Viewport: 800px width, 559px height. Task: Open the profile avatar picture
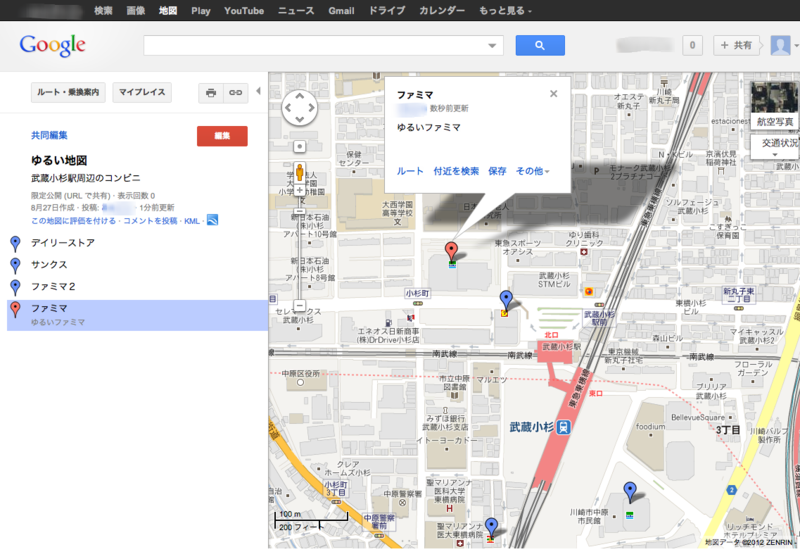tap(780, 45)
